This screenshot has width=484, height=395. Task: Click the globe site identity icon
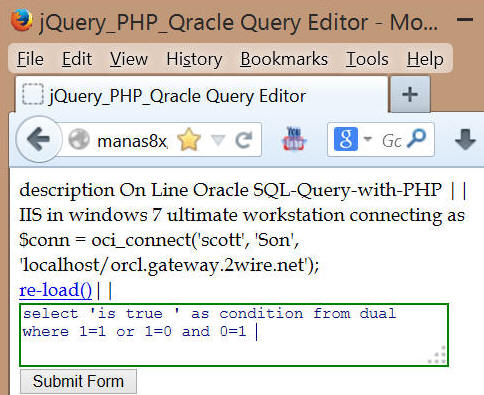pos(79,139)
